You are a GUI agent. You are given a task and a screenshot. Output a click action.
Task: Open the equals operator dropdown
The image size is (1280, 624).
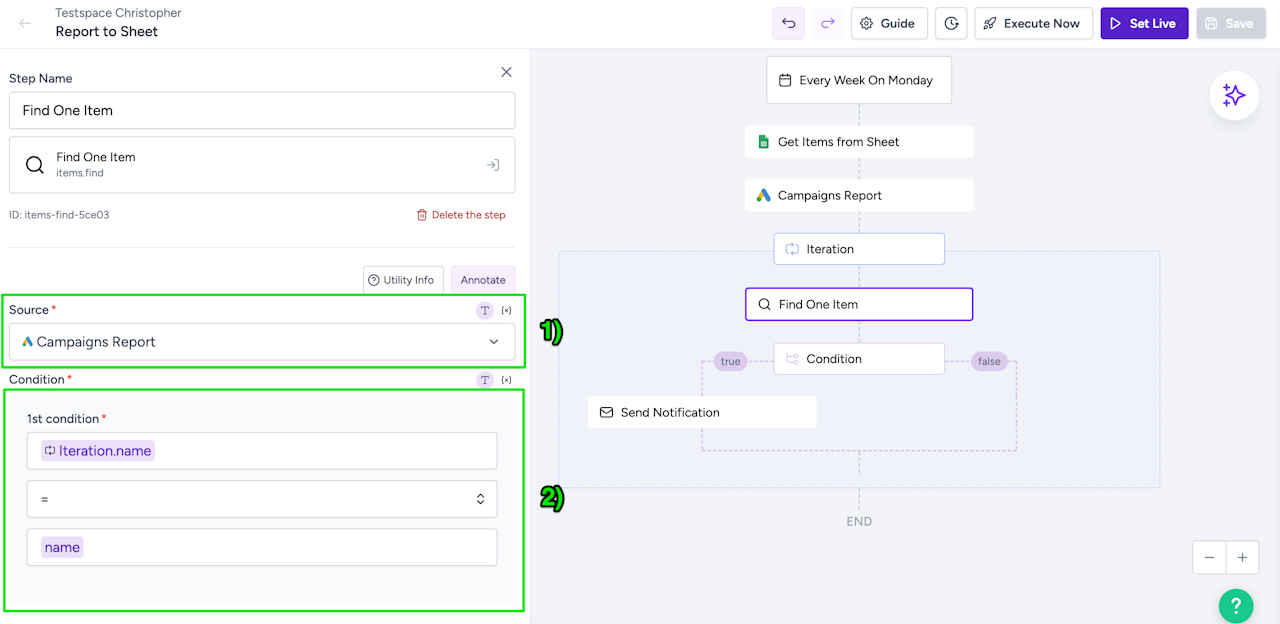[262, 499]
